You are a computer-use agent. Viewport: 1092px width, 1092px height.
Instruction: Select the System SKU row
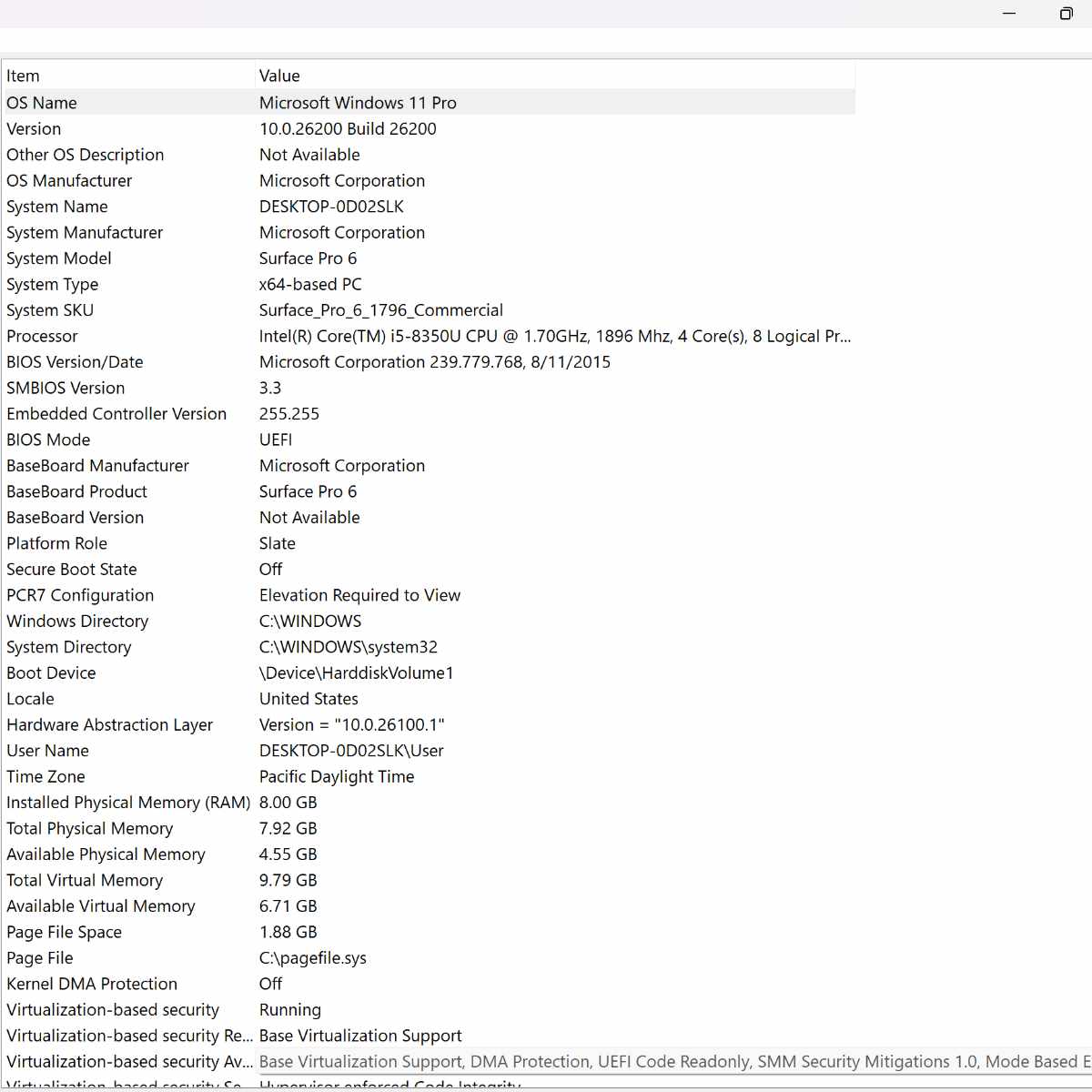pos(429,310)
